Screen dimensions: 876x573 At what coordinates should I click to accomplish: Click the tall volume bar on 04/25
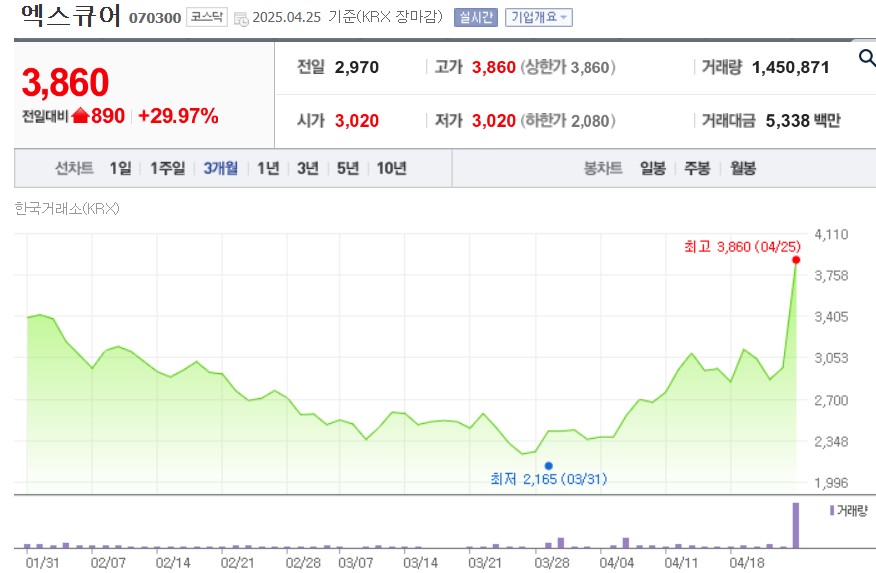tap(796, 526)
